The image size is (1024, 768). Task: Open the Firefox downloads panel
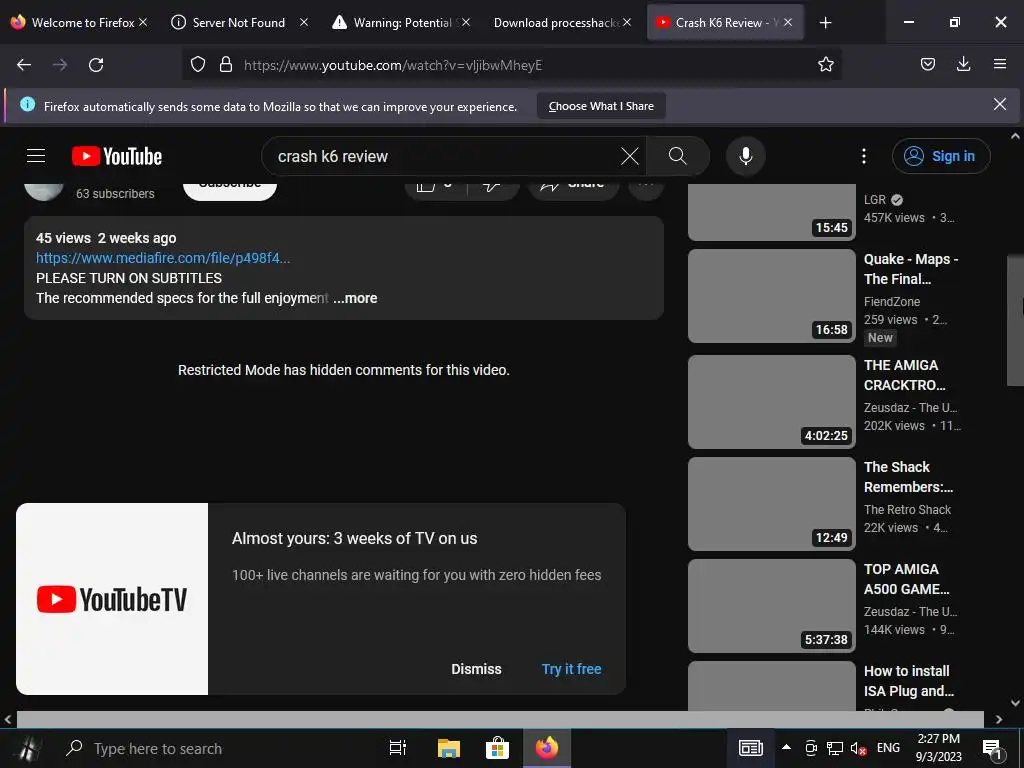coord(963,65)
